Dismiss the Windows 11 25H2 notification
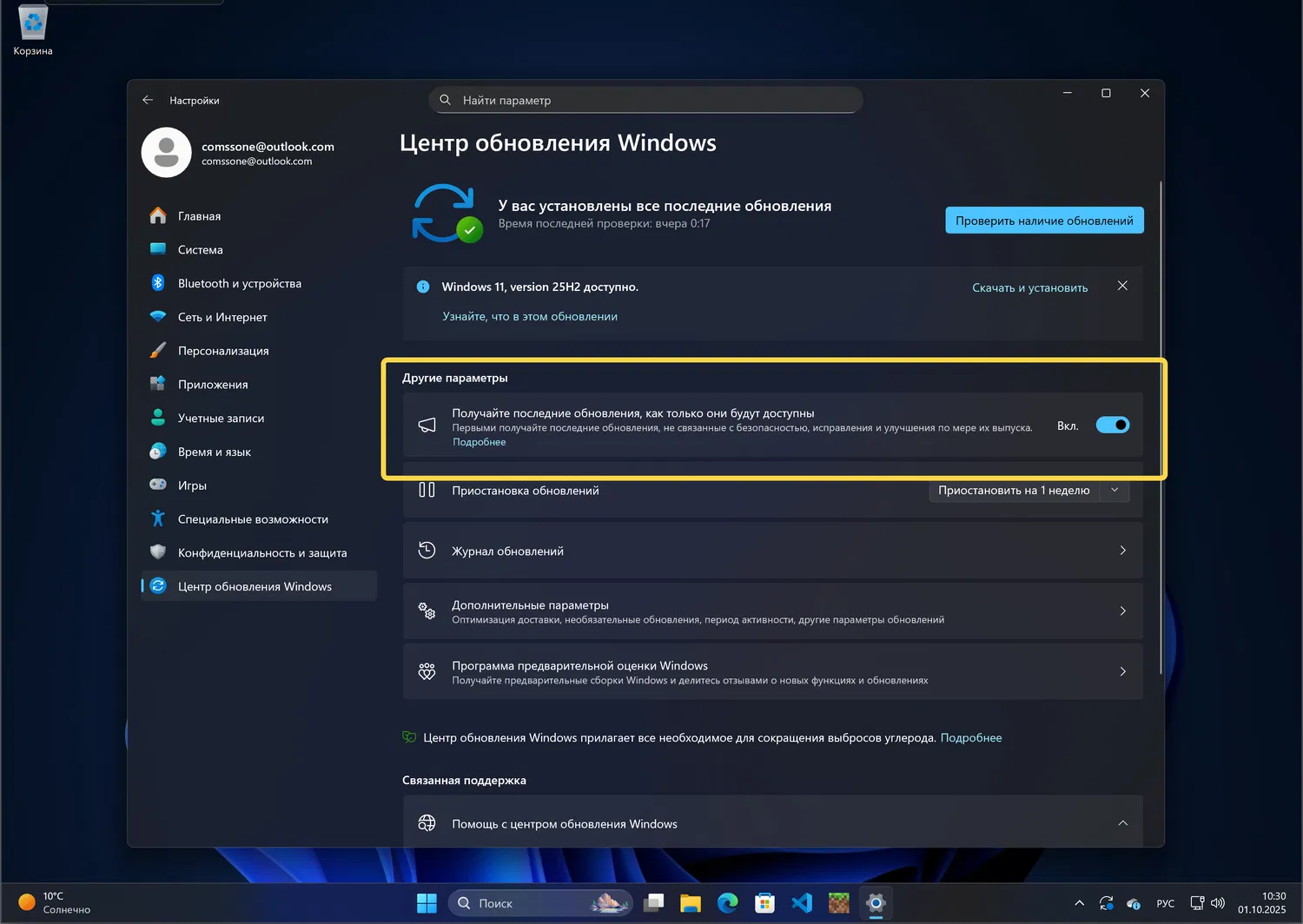 point(1122,286)
